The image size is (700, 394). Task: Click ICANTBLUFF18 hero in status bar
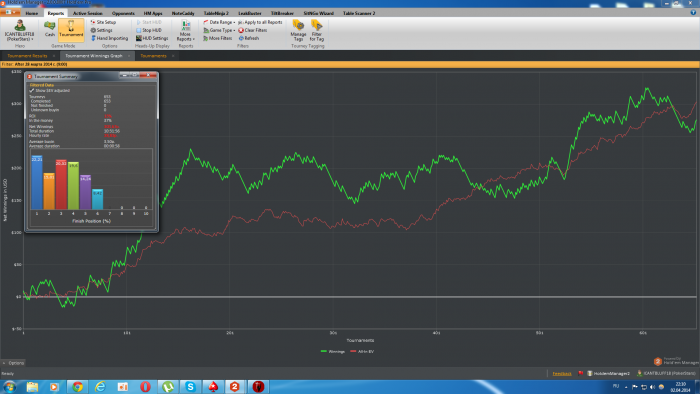[666, 373]
